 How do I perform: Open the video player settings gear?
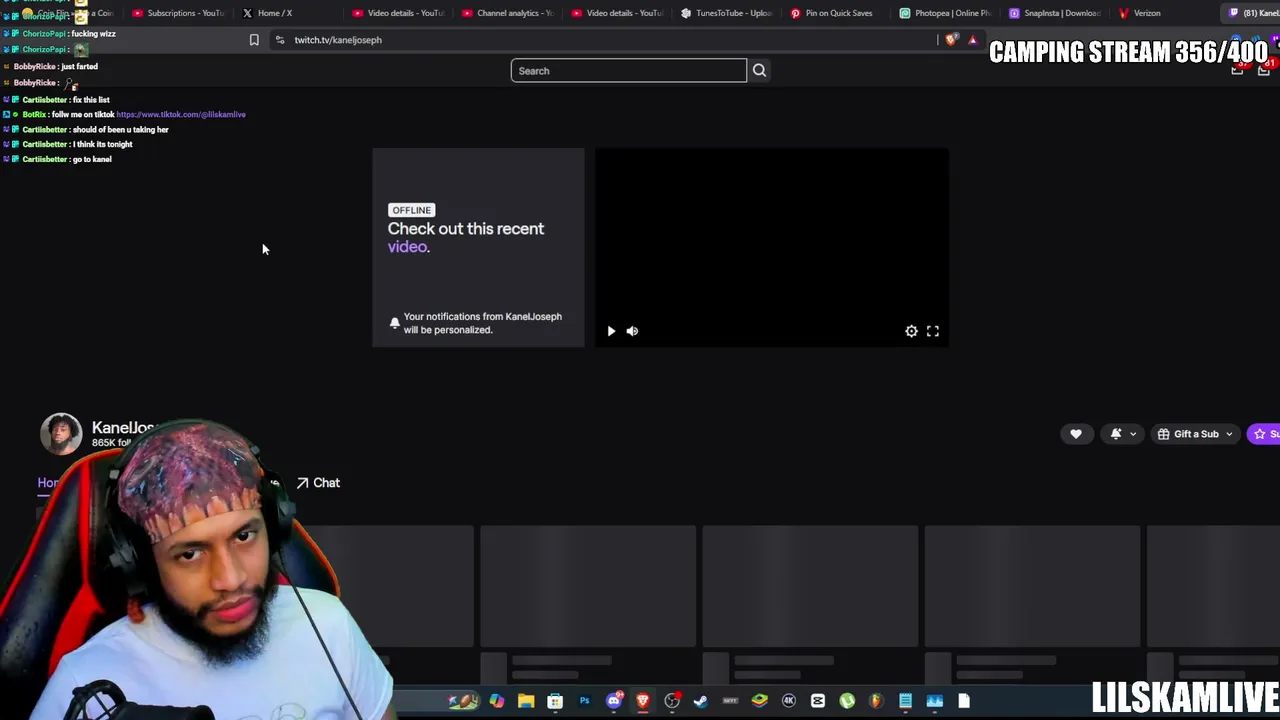click(x=911, y=331)
